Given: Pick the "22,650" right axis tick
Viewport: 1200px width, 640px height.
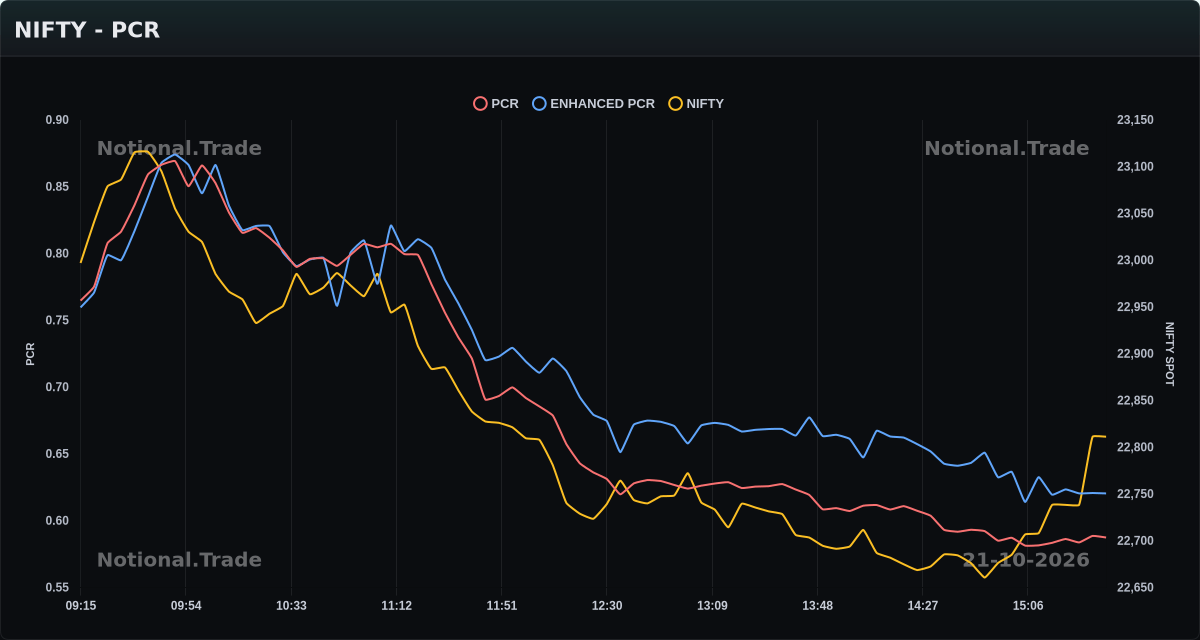Looking at the screenshot, I should 1135,588.
